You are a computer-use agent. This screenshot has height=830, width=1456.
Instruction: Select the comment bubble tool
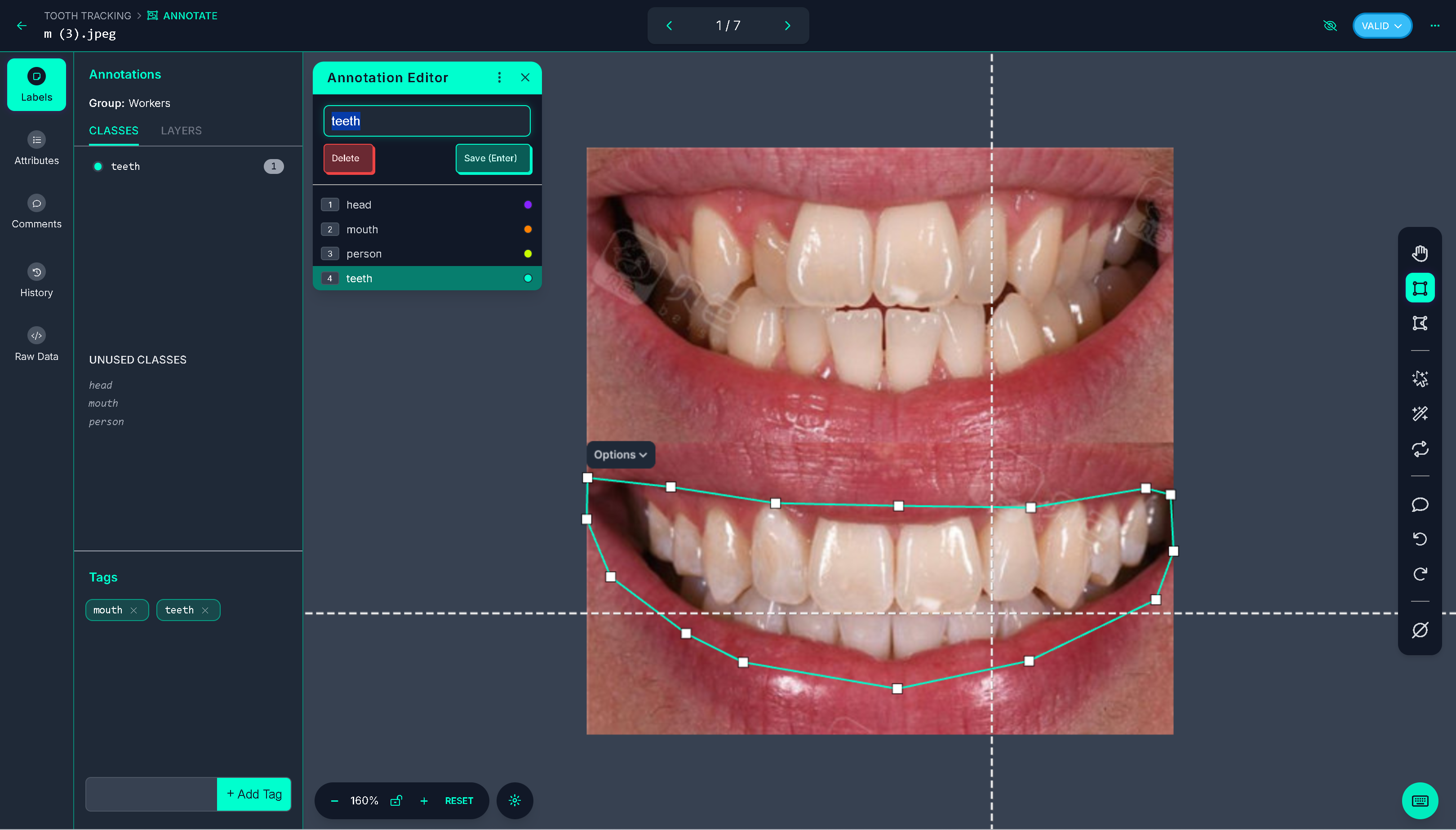(x=1420, y=505)
